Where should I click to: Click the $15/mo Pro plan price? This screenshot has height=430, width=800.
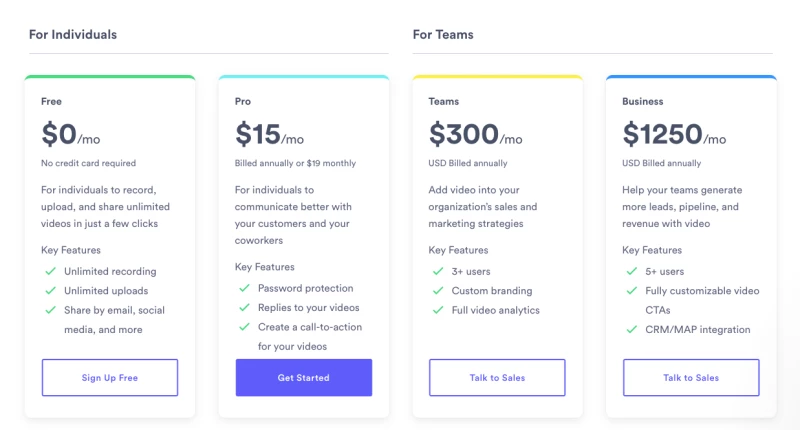pos(269,135)
